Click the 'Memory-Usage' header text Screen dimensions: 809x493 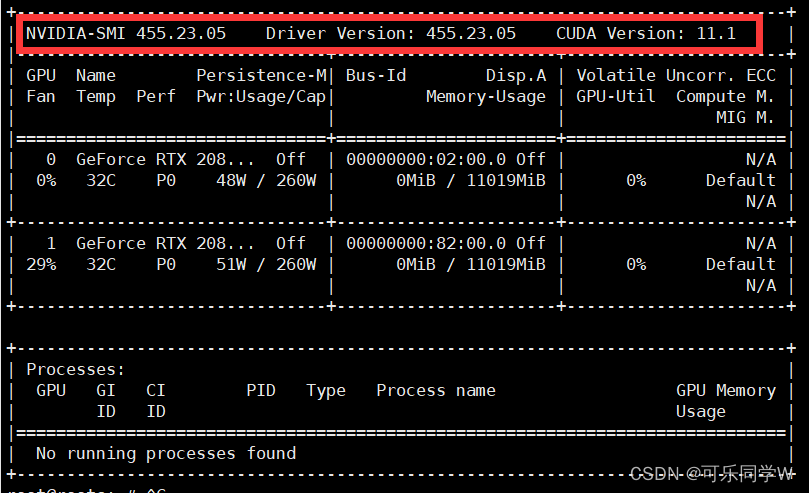pyautogui.click(x=486, y=97)
